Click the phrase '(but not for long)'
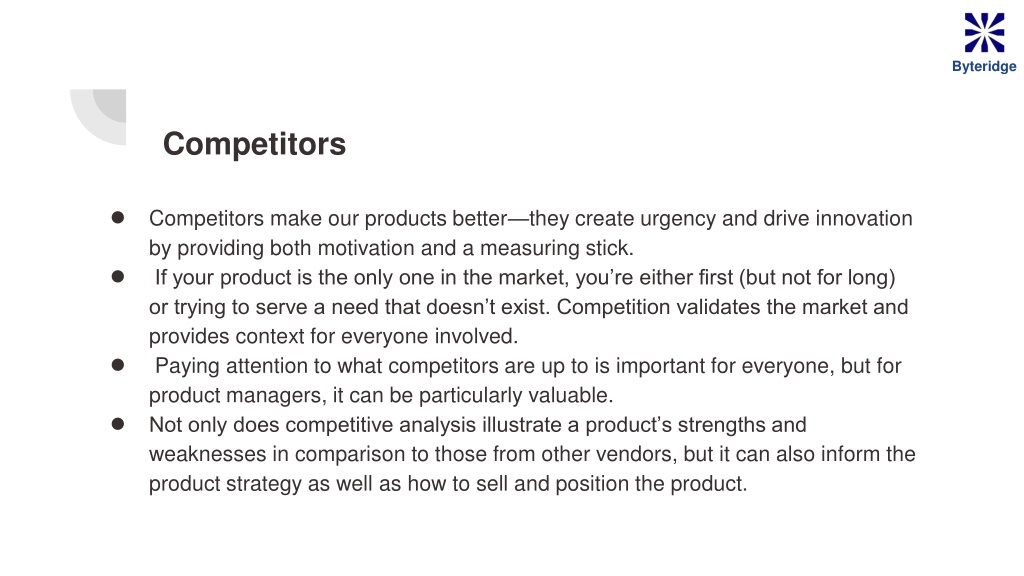The image size is (1024, 576). (817, 278)
